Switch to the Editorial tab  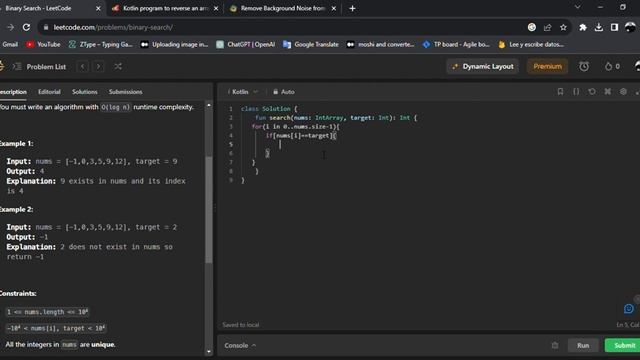pos(49,92)
